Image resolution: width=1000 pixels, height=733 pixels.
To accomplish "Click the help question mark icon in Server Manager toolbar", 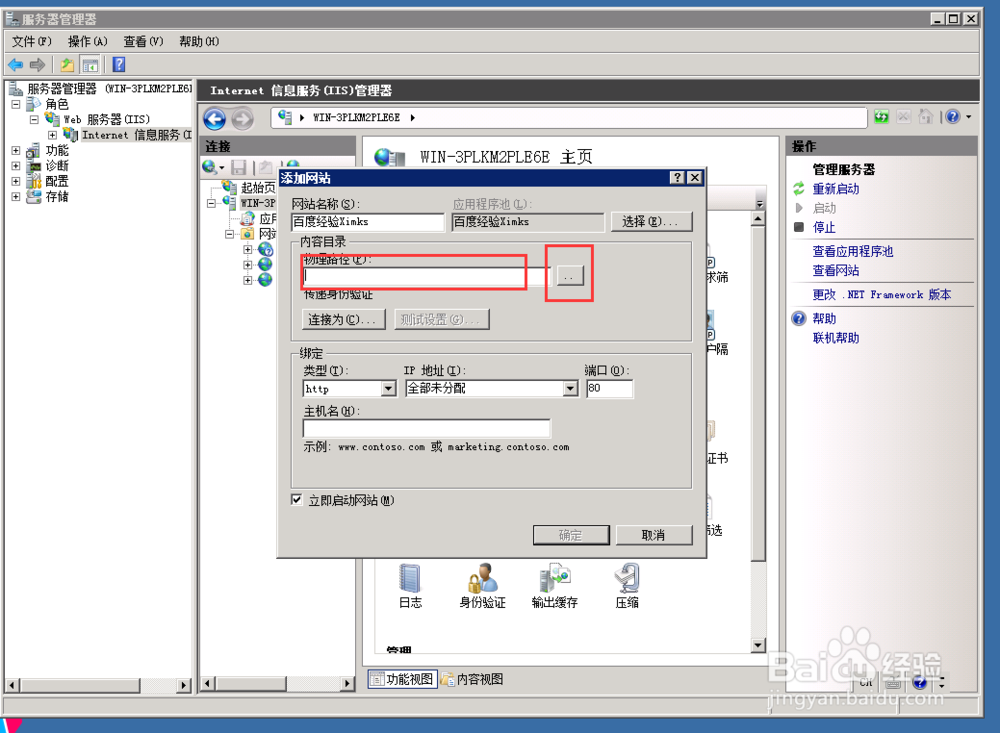I will point(120,64).
